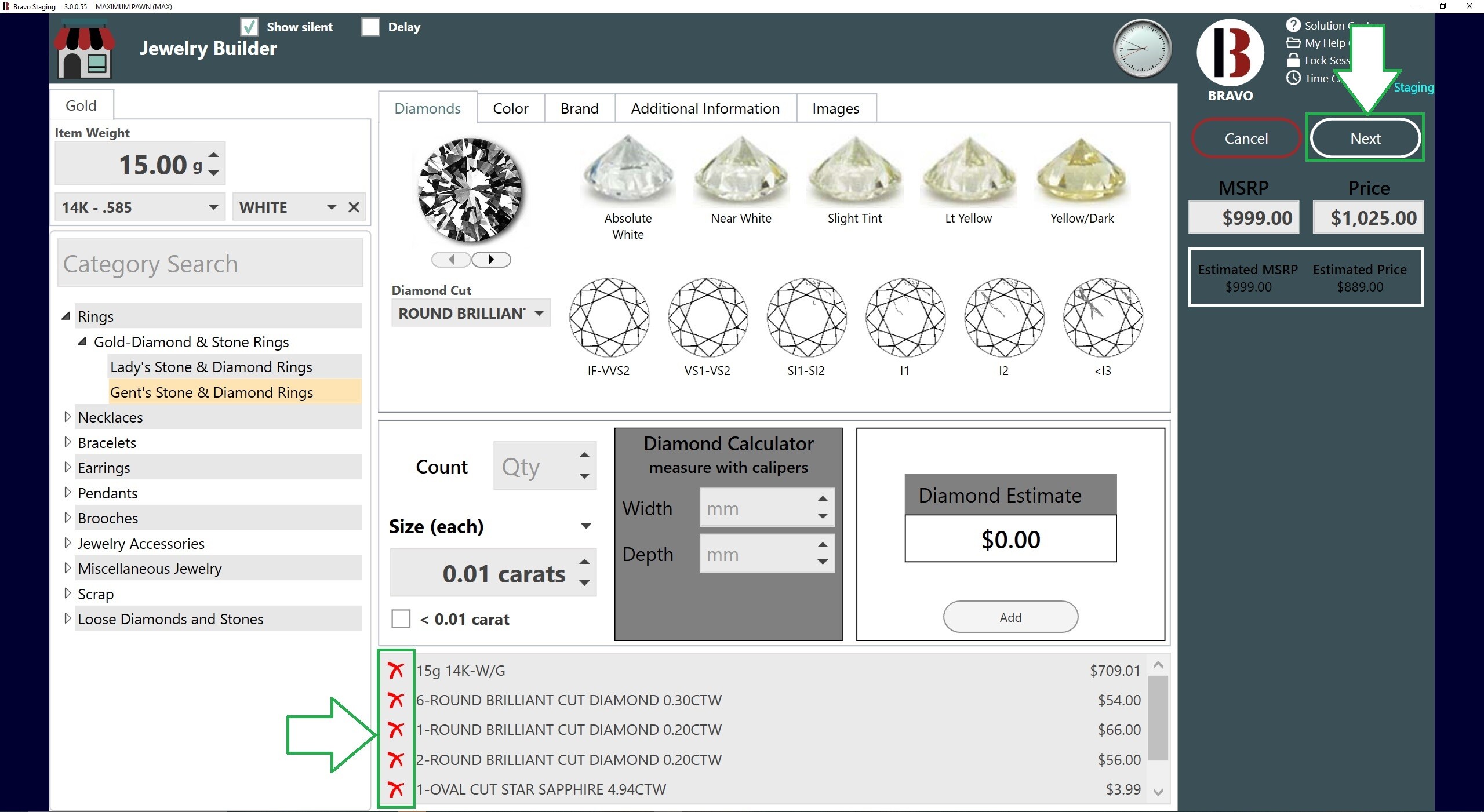Open the Solution Center help icon

(1293, 25)
